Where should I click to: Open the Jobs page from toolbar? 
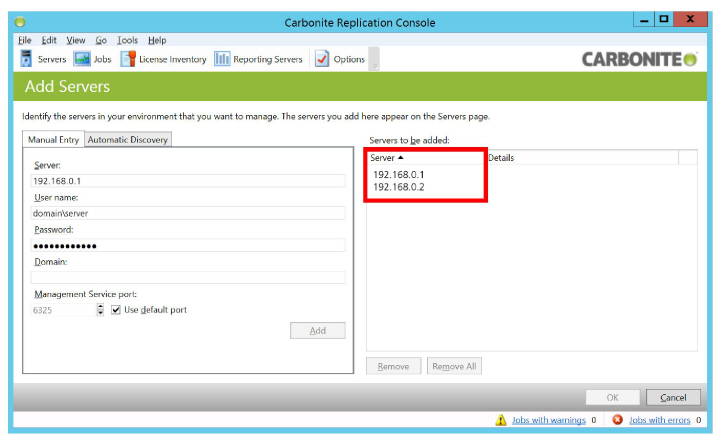click(x=93, y=59)
